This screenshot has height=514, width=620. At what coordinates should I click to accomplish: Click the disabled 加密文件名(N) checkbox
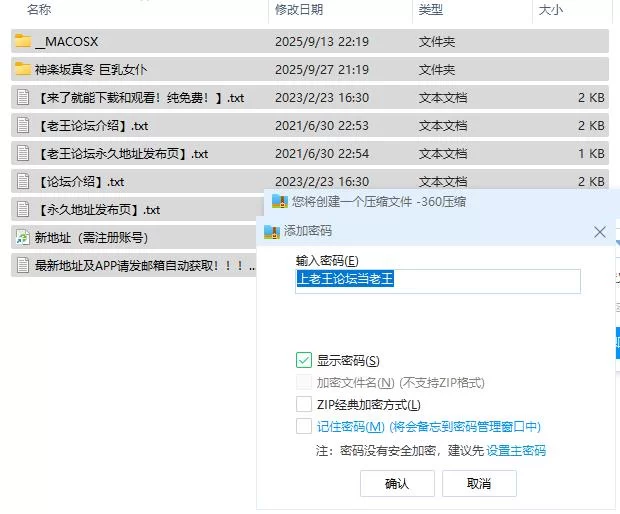point(304,382)
